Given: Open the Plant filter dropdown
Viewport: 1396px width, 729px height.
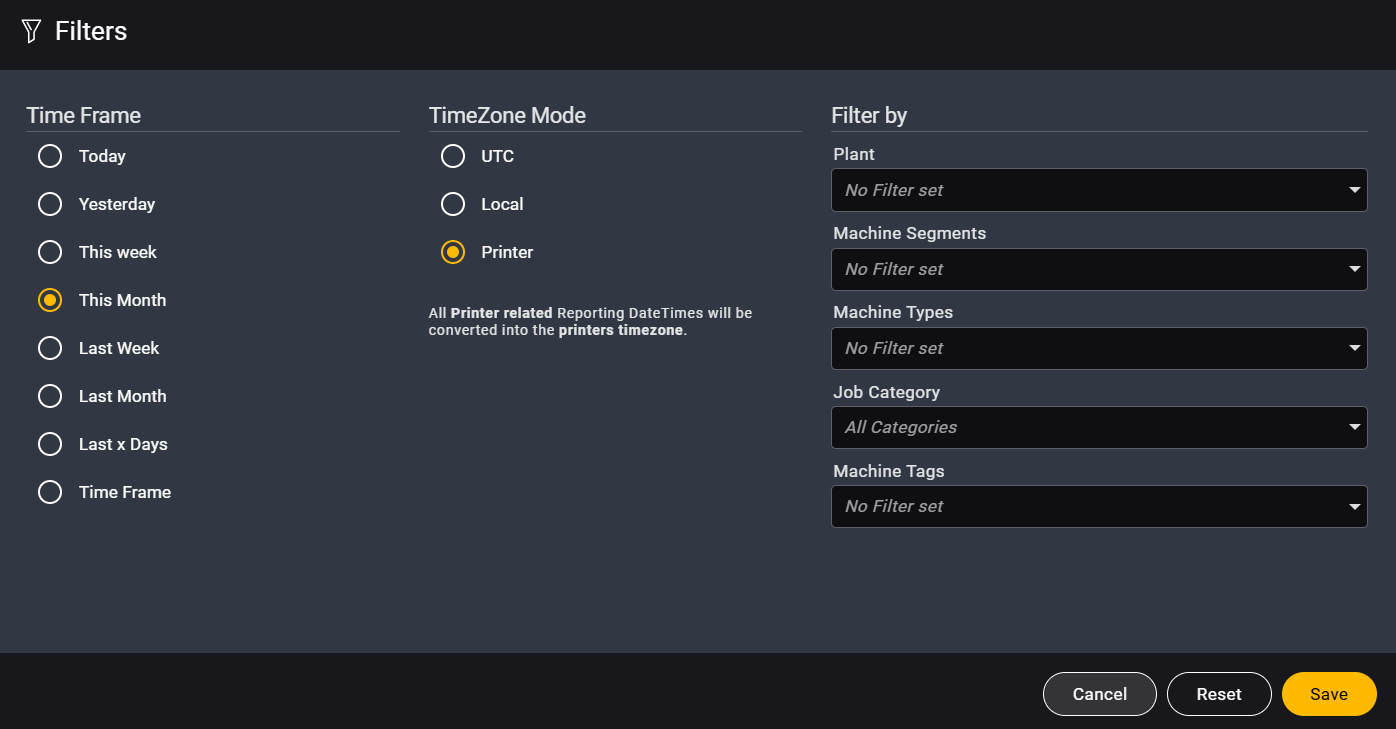Looking at the screenshot, I should pyautogui.click(x=1100, y=190).
